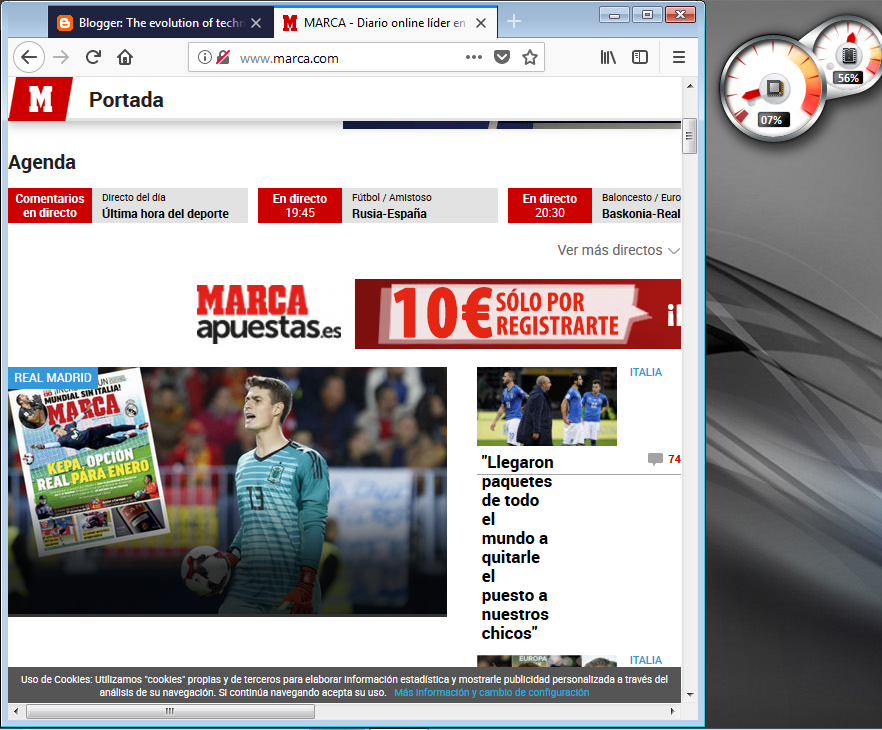Click the ITALIA tag beside players photo
Image resolution: width=882 pixels, height=730 pixels.
point(645,372)
